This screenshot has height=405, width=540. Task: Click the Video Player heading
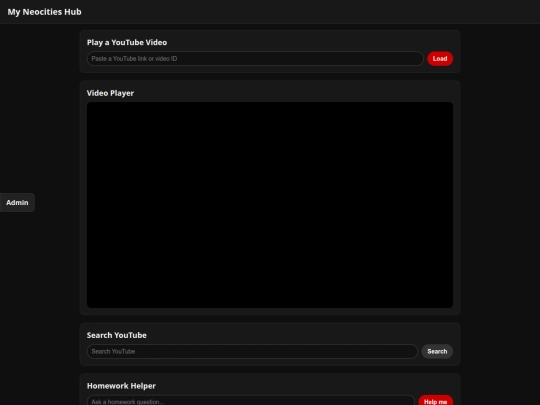[x=110, y=93]
